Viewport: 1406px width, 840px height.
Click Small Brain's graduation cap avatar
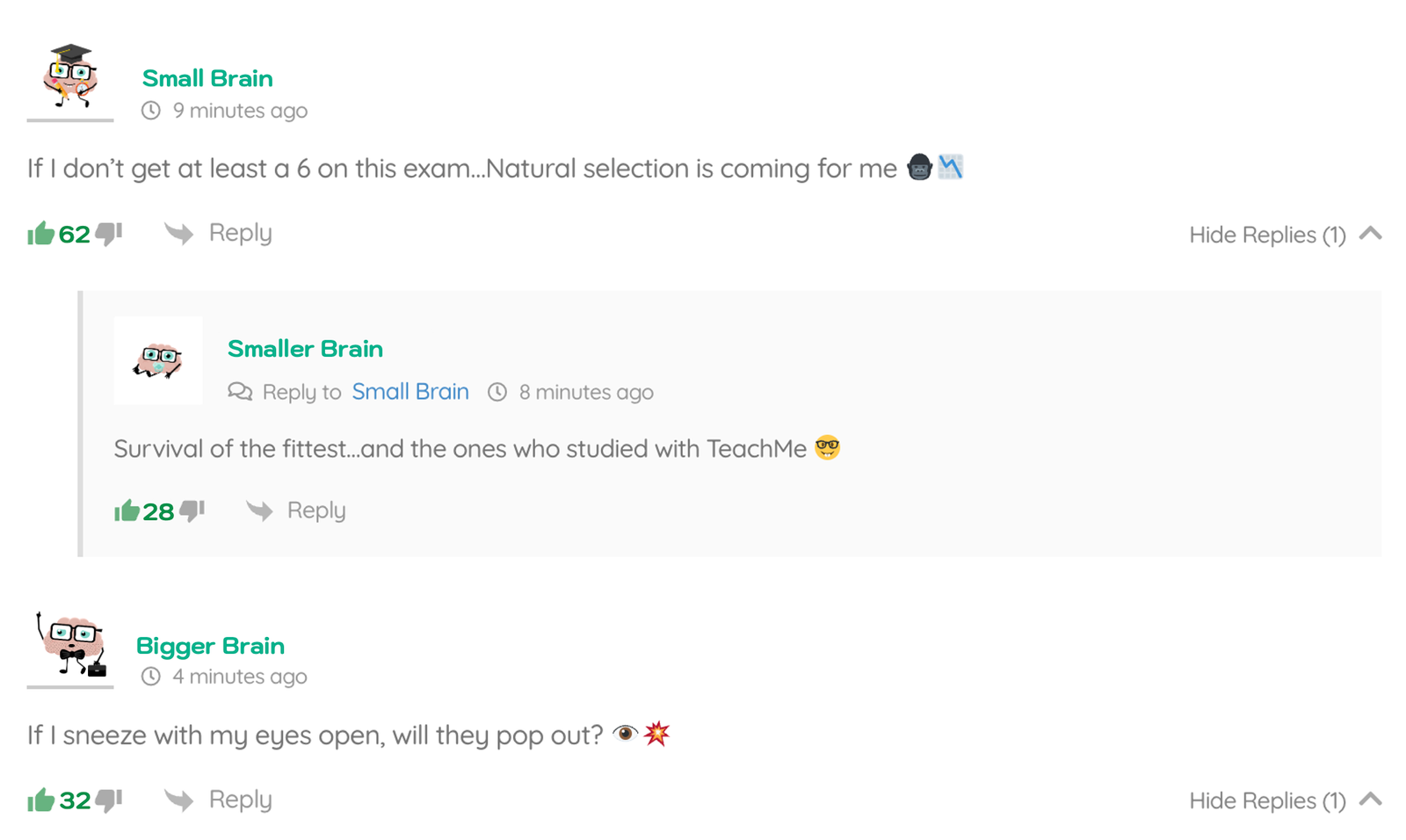click(x=70, y=76)
